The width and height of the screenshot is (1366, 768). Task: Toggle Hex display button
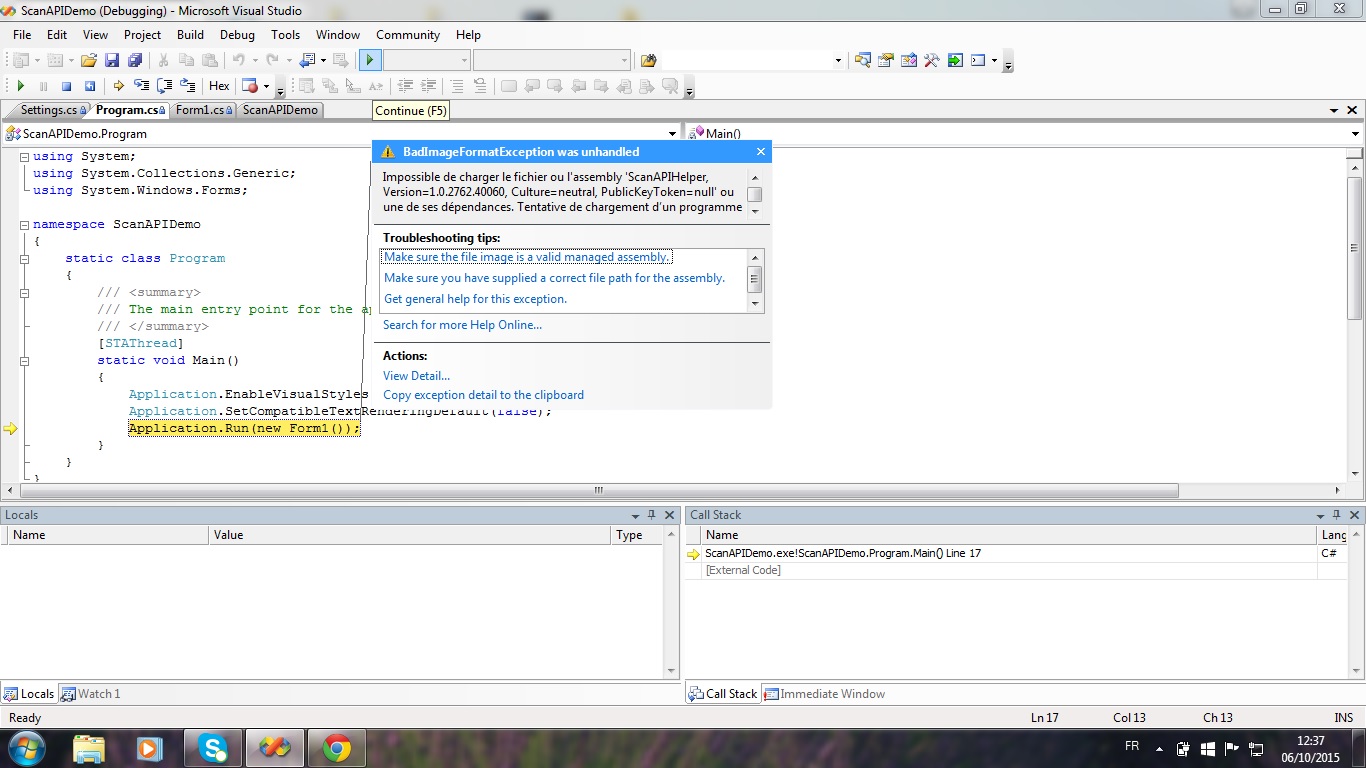[219, 86]
